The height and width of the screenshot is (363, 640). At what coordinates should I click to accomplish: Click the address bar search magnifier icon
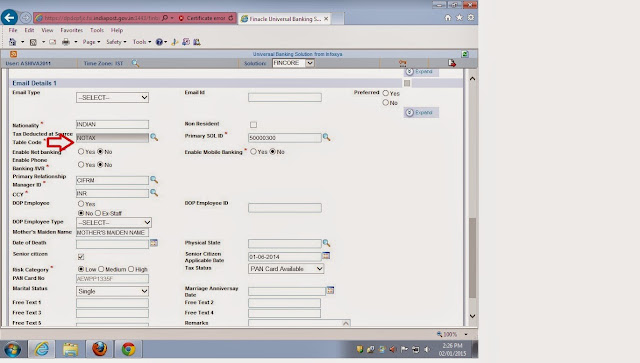click(x=165, y=18)
